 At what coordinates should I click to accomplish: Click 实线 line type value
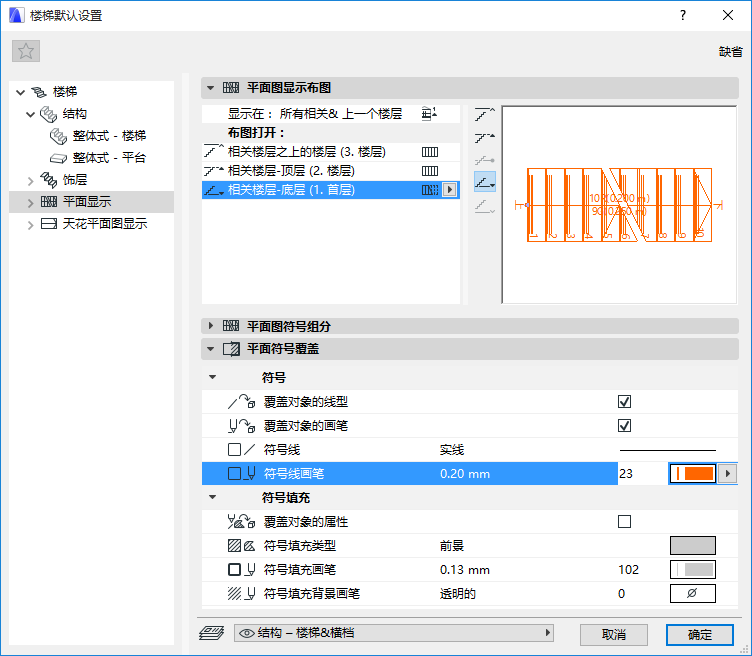[x=452, y=450]
